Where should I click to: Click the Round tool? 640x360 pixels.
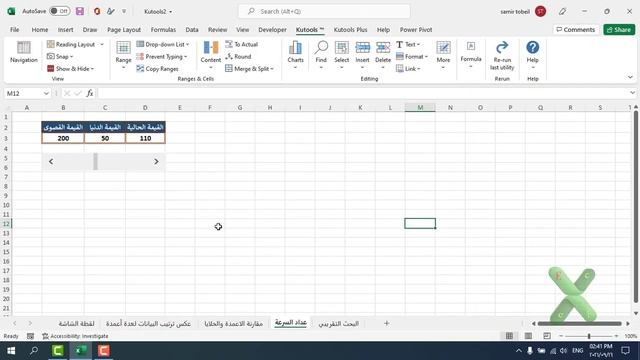click(238, 56)
